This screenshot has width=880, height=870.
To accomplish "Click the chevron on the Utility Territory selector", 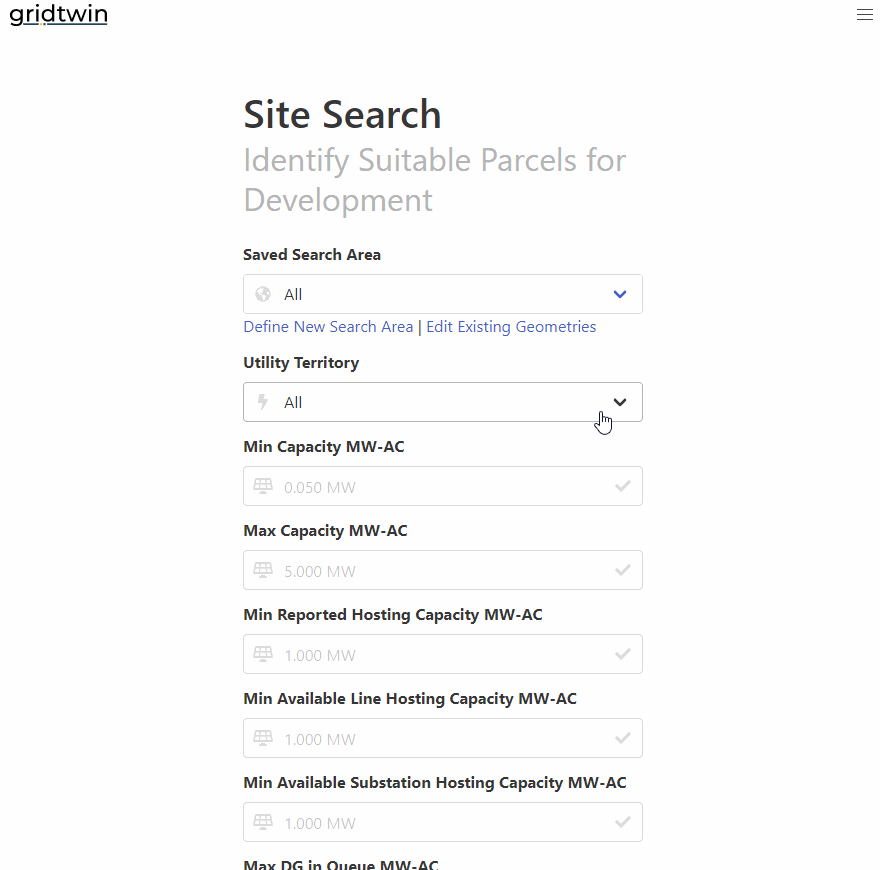I will [x=619, y=402].
